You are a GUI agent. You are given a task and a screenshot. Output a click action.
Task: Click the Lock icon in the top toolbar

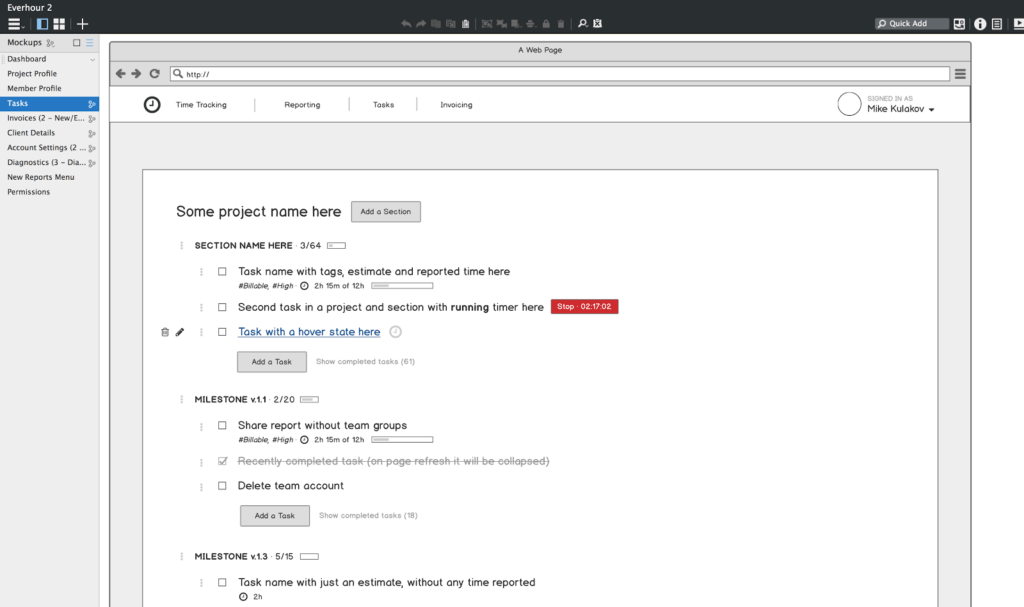546,23
